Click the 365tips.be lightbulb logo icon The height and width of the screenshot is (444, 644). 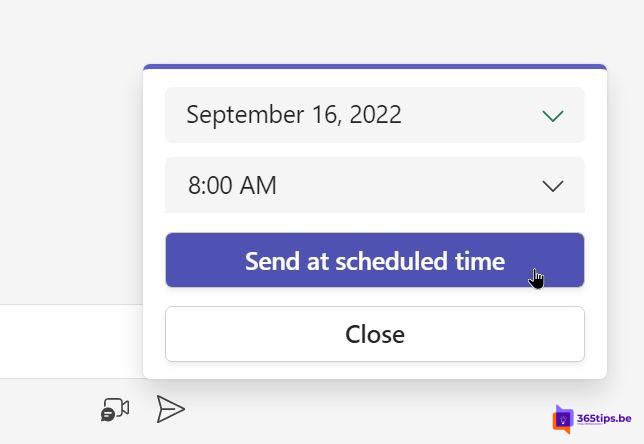click(x=563, y=419)
